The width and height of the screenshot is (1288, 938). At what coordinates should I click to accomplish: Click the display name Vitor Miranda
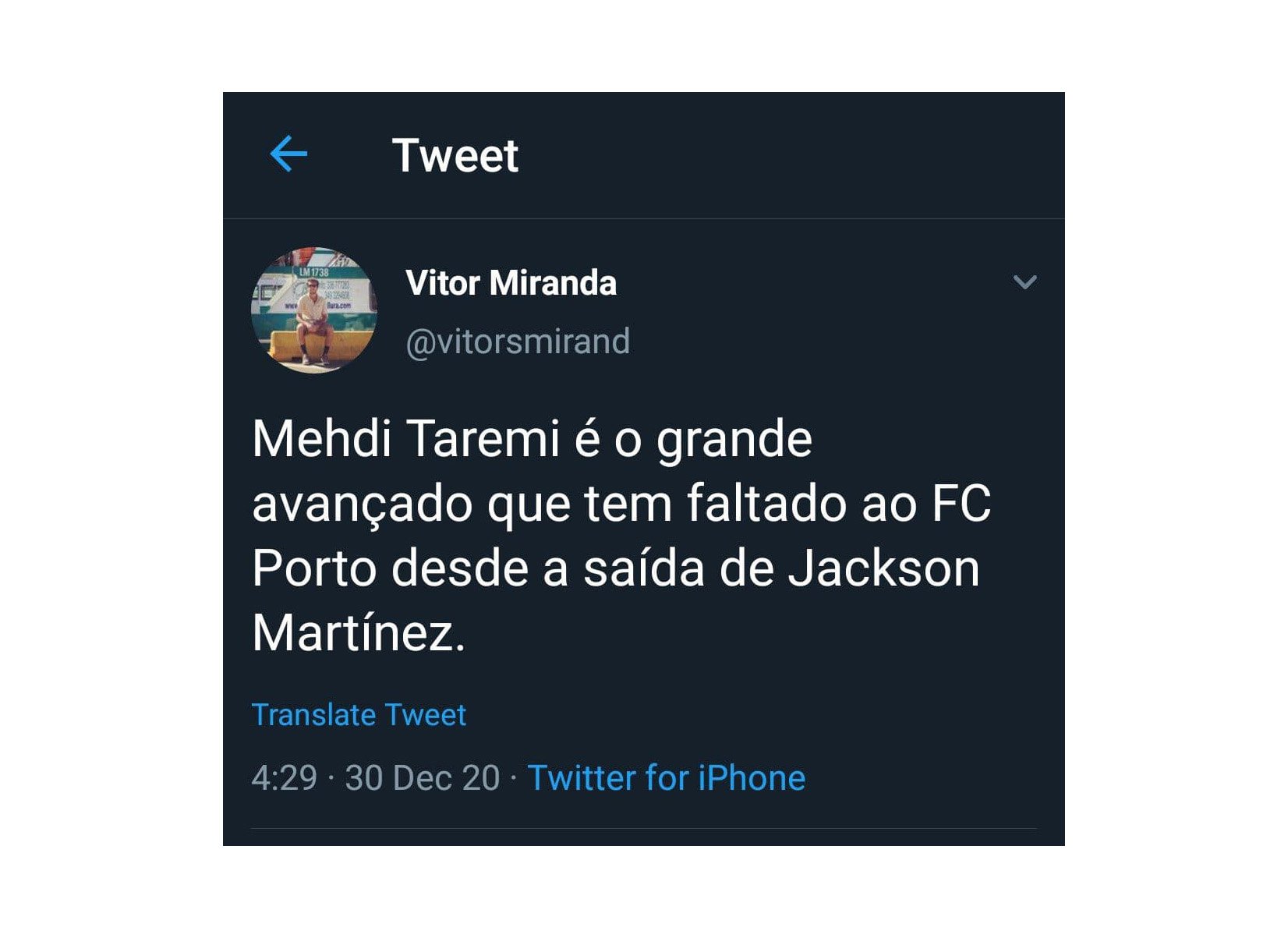pyautogui.click(x=511, y=283)
